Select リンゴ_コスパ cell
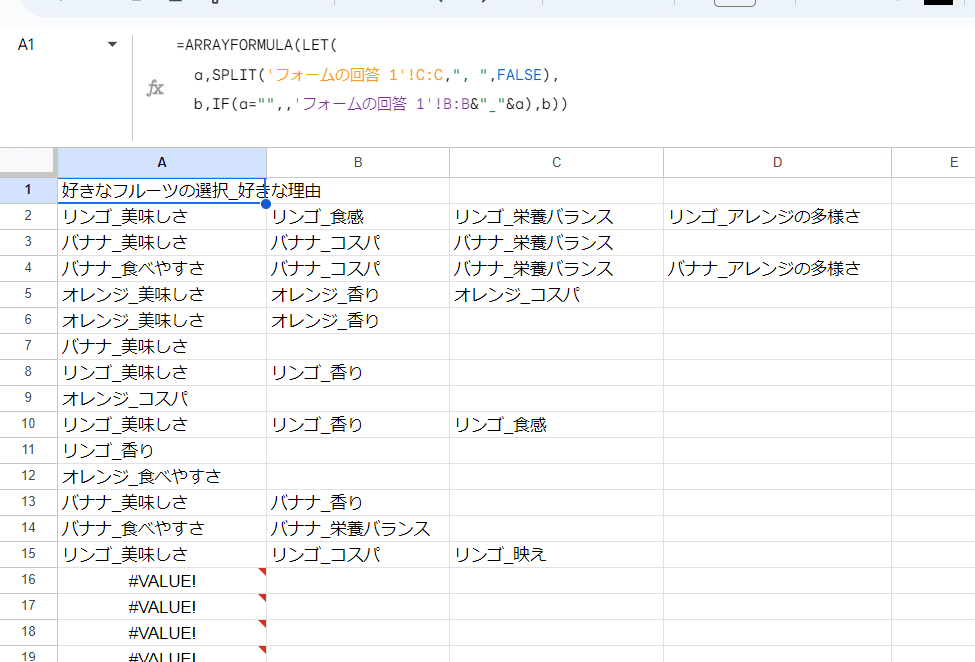 358,554
